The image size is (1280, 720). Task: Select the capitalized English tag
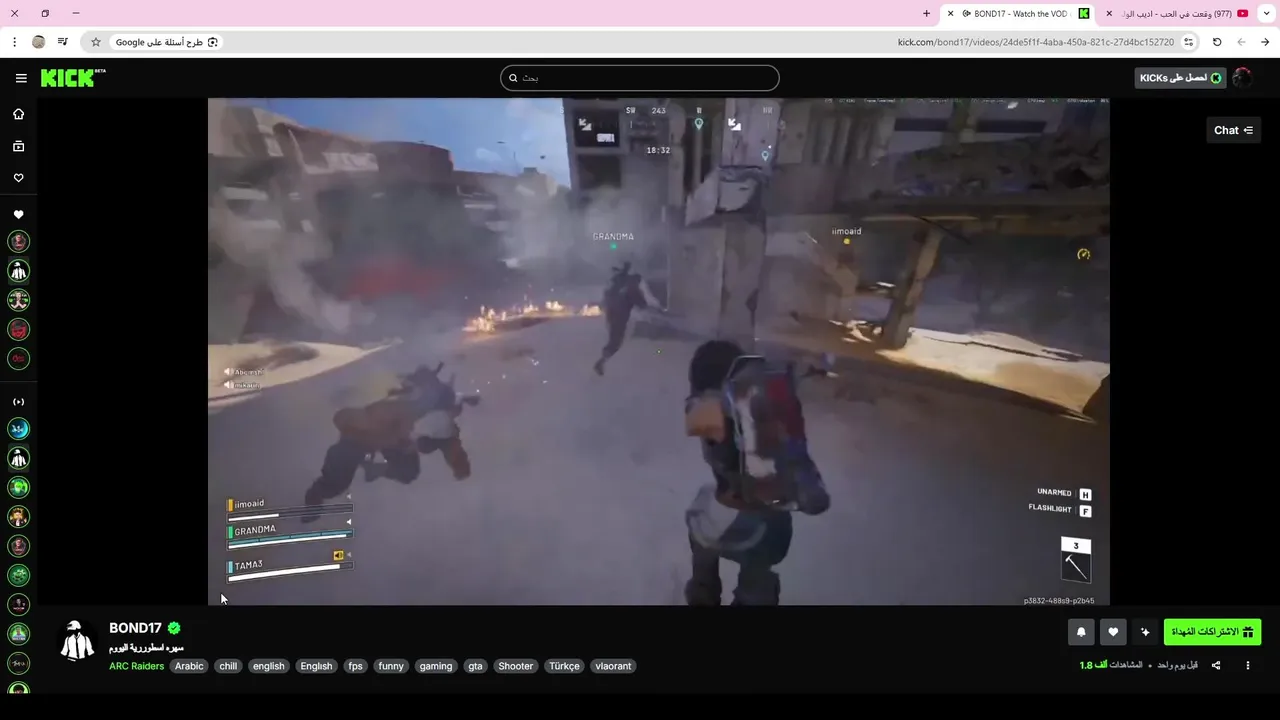(x=316, y=666)
